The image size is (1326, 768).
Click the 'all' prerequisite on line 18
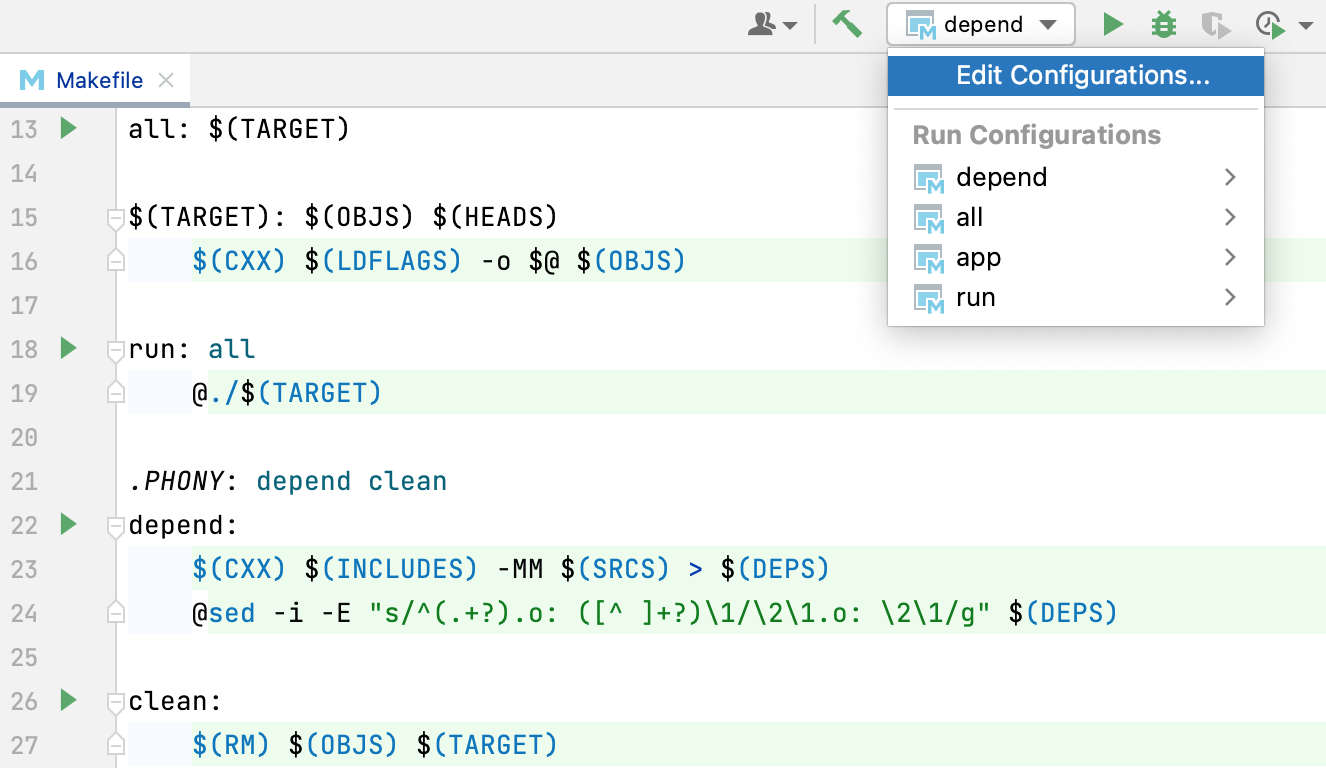coord(232,349)
